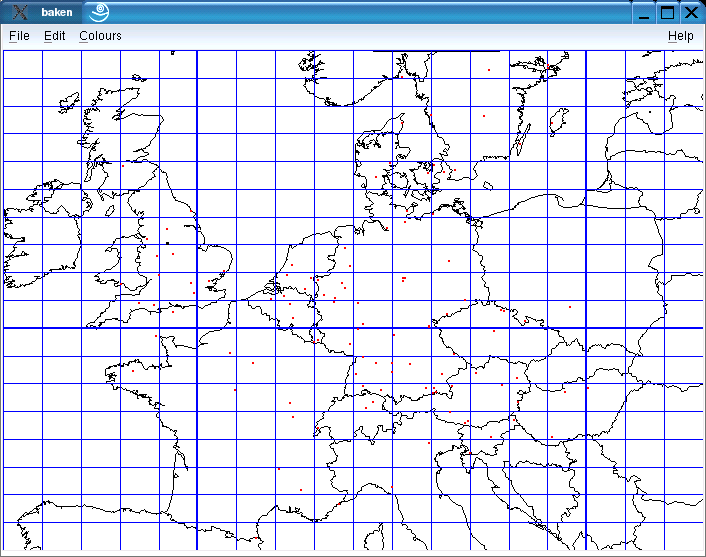Click the swirl icon next to baken title
This screenshot has height=557, width=706.
tap(99, 12)
